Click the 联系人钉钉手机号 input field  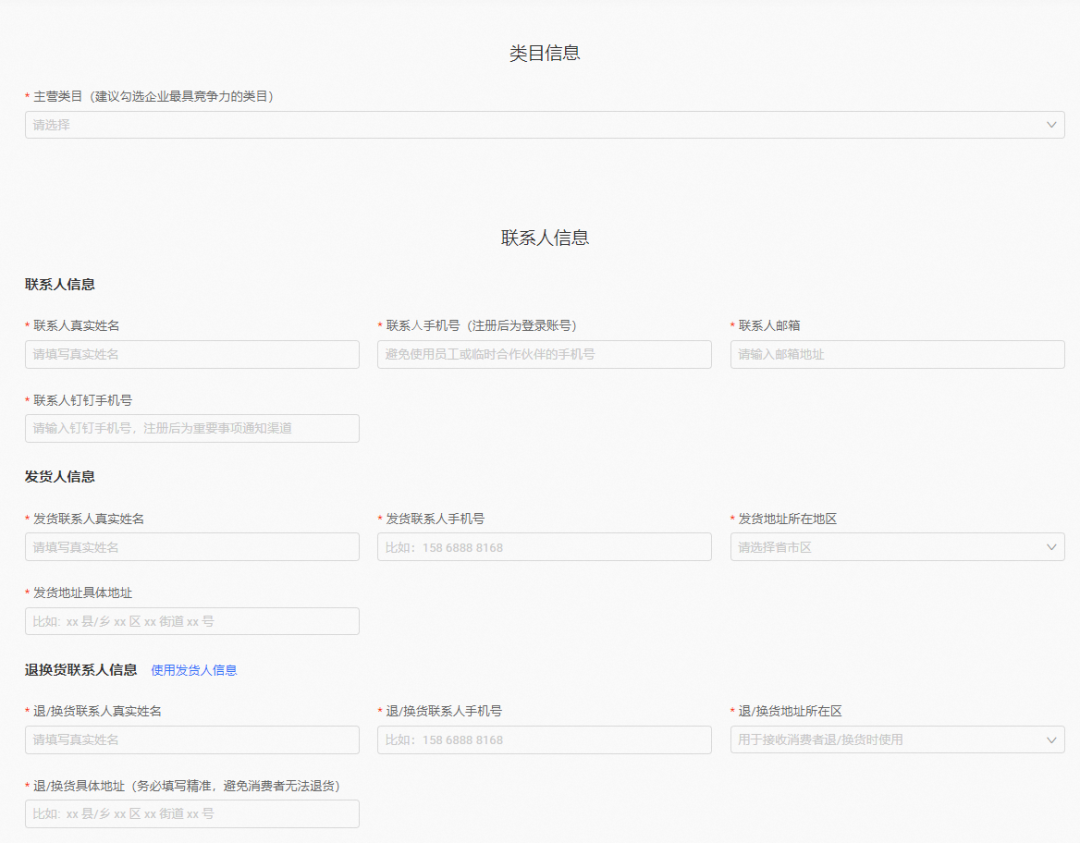(x=192, y=428)
